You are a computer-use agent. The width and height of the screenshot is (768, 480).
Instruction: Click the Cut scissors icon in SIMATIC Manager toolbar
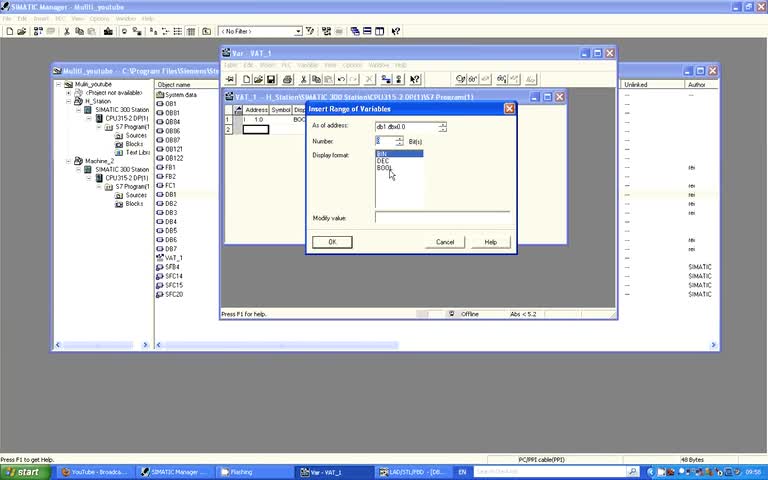point(67,31)
